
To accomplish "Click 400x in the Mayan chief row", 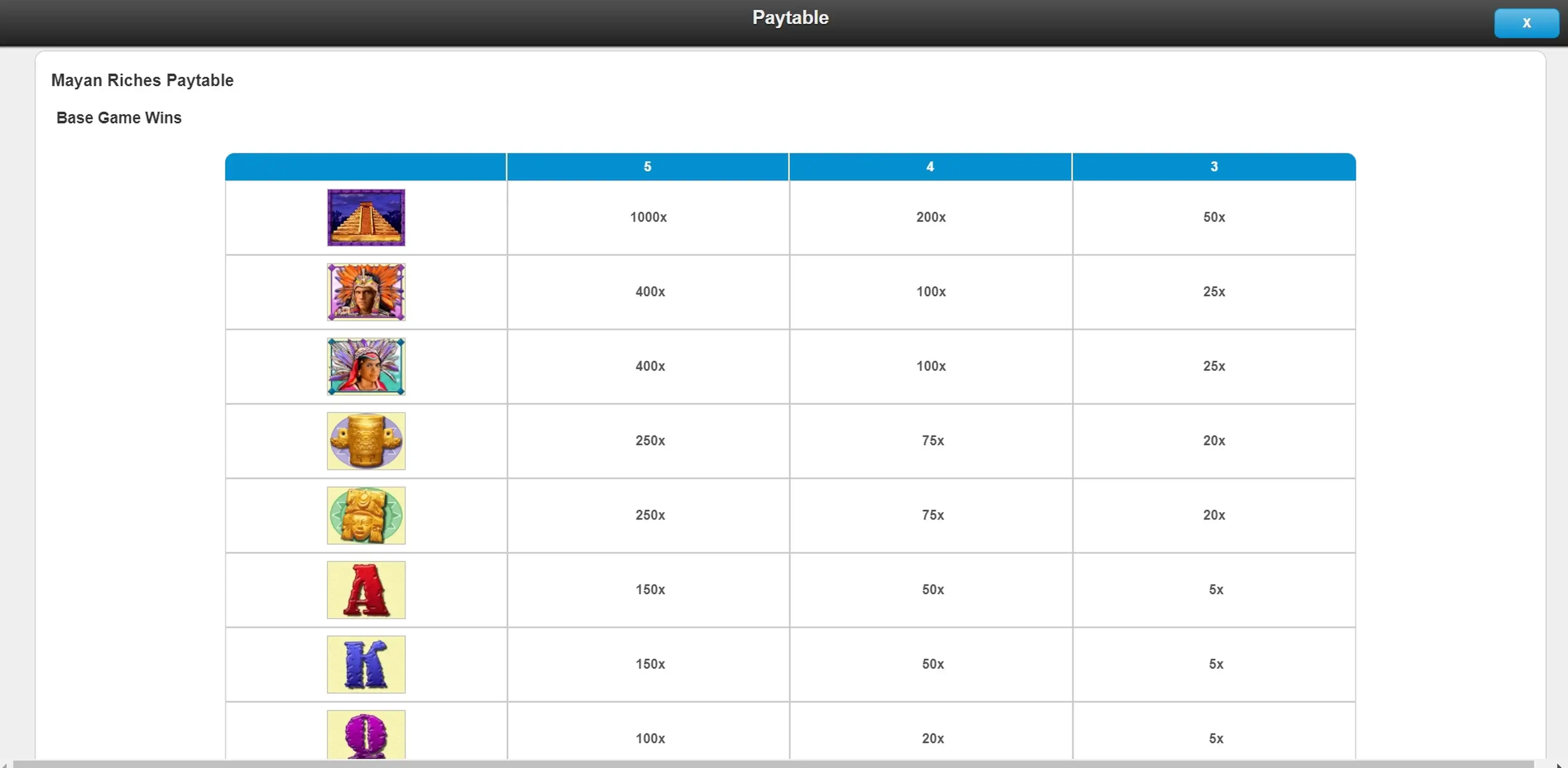I will [x=650, y=291].
